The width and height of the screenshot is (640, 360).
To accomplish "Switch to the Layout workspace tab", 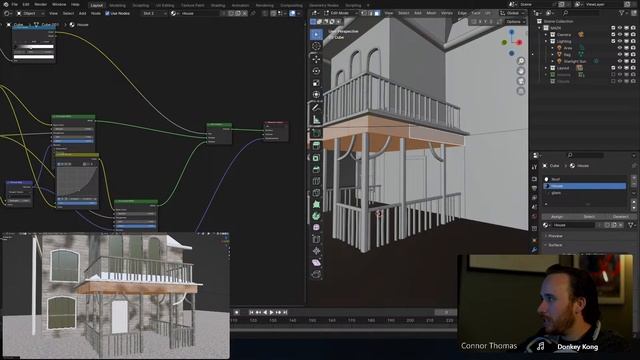I will click(97, 5).
